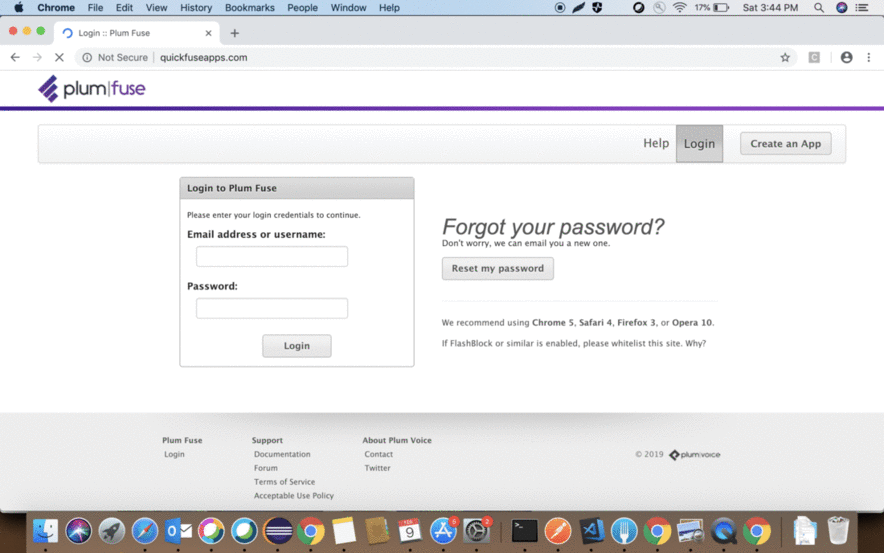
Task: Click the battery status icon
Action: pyautogui.click(x=721, y=7)
